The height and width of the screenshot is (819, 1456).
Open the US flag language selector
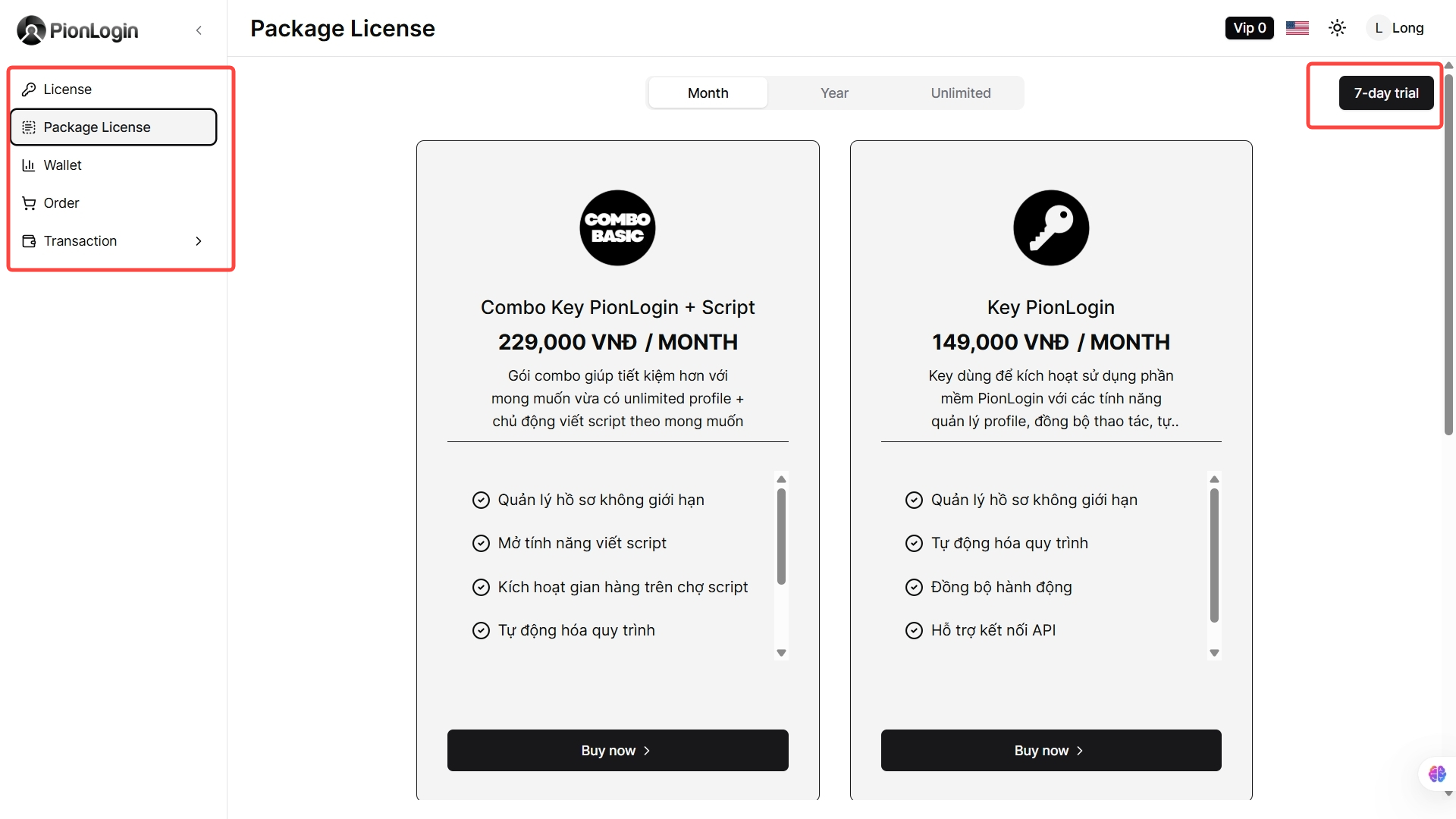pyautogui.click(x=1298, y=28)
